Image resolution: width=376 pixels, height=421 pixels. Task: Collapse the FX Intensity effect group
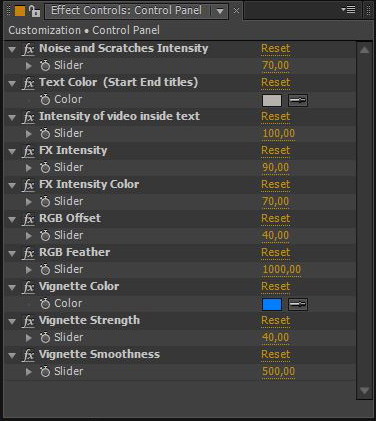pos(12,152)
